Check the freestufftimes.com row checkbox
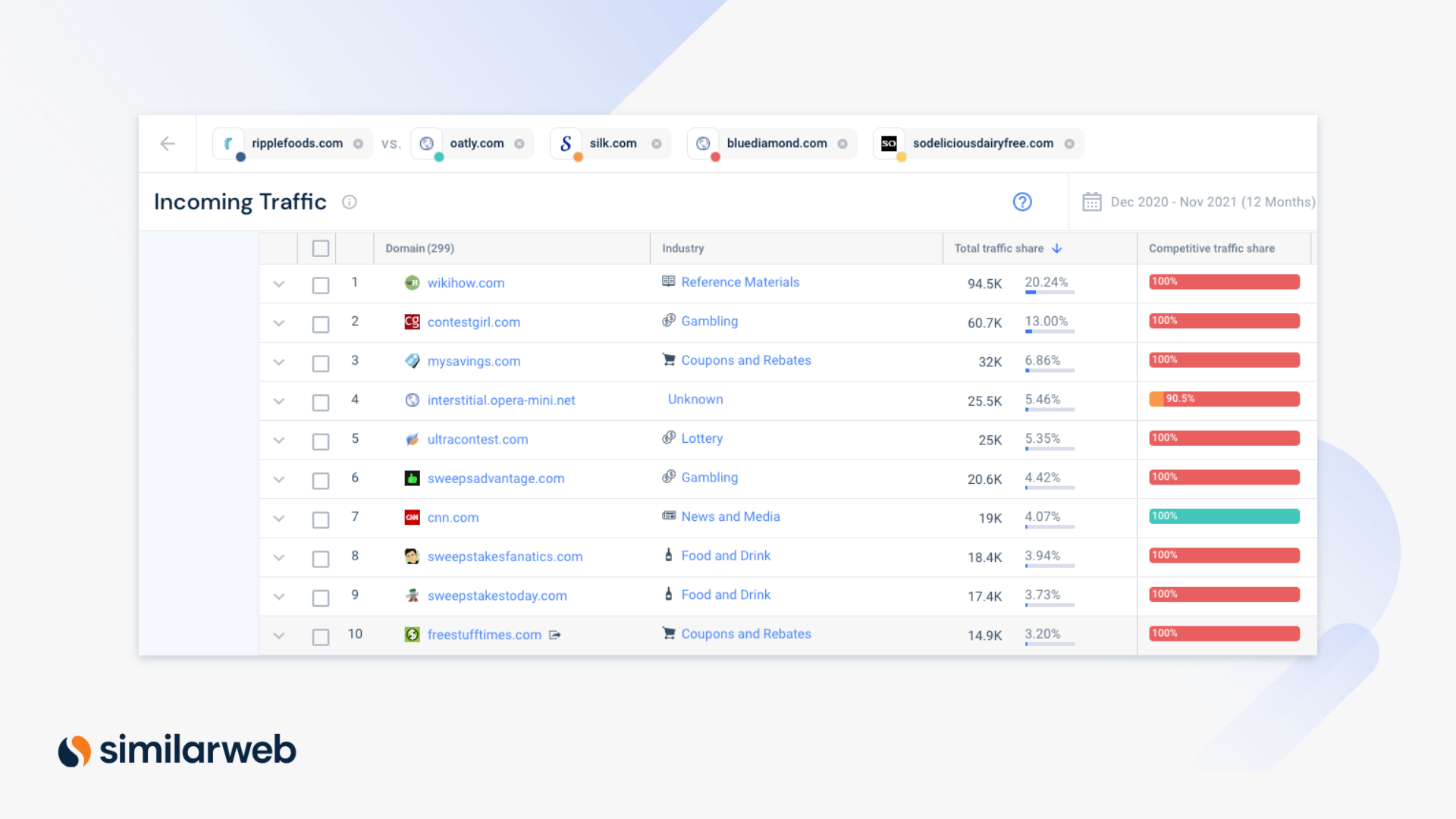Screen dimensions: 1456x819 click(x=321, y=637)
